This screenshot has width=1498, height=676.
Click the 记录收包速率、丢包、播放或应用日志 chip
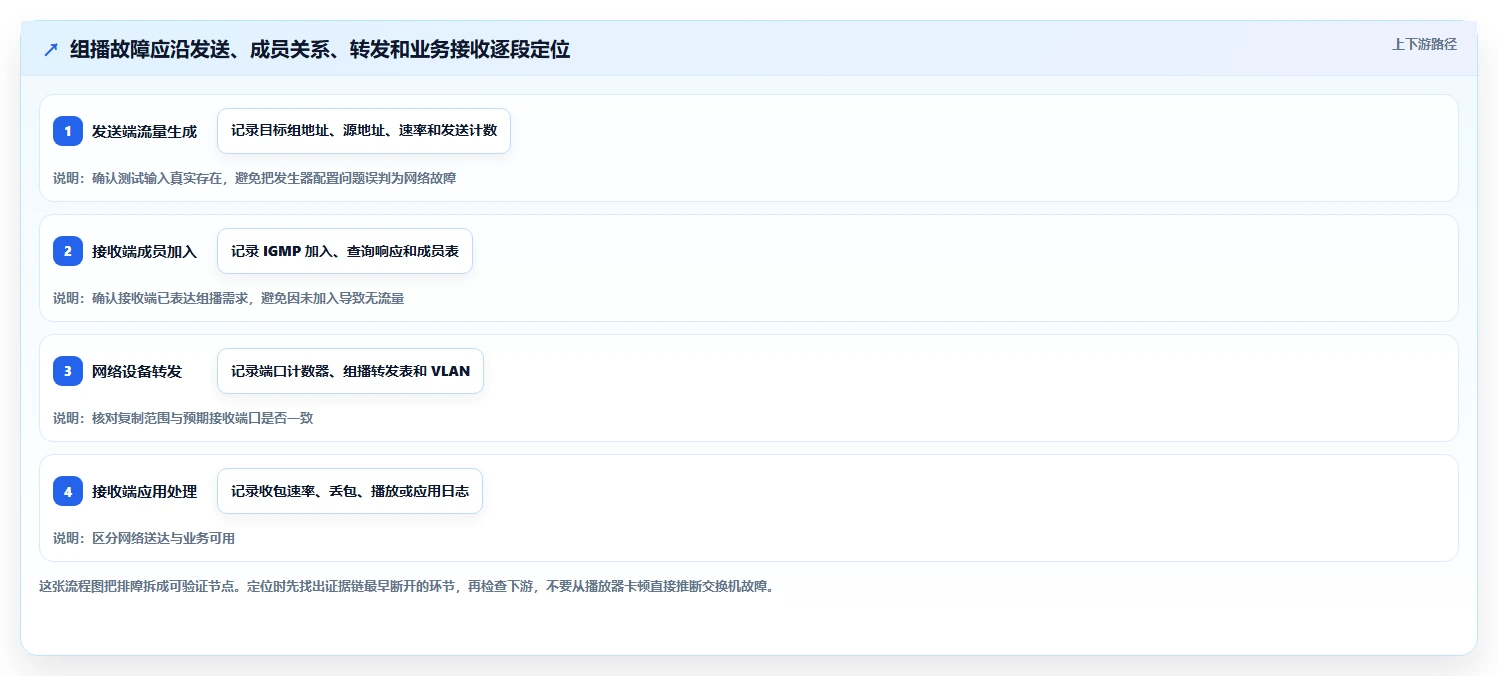point(350,491)
